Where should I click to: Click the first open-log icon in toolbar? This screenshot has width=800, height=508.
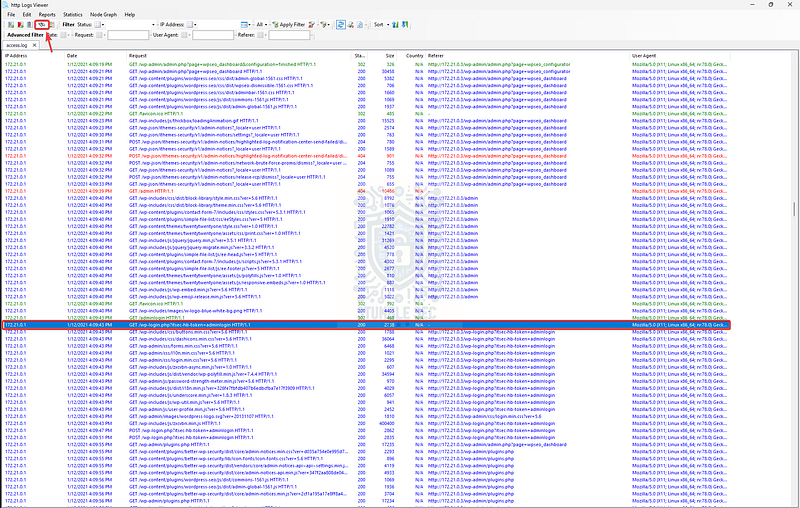(x=11, y=24)
